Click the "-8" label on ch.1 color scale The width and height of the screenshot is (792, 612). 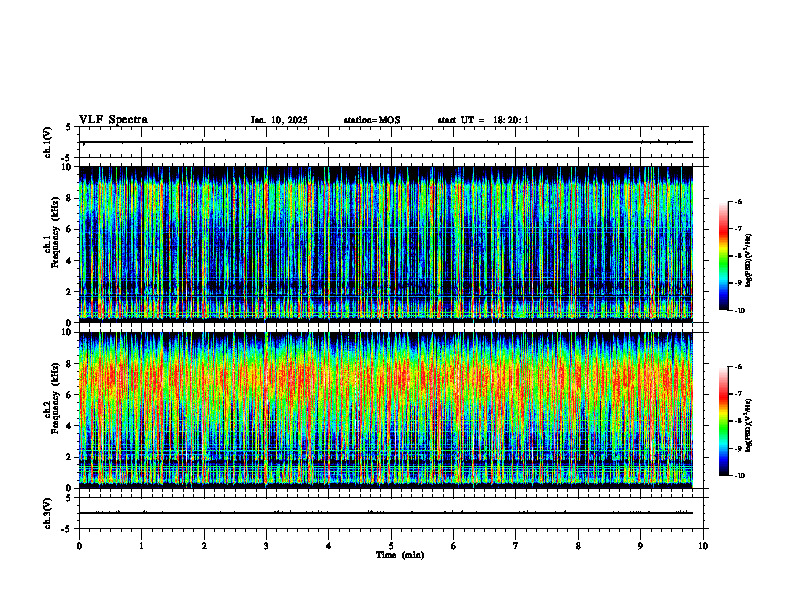pyautogui.click(x=738, y=256)
